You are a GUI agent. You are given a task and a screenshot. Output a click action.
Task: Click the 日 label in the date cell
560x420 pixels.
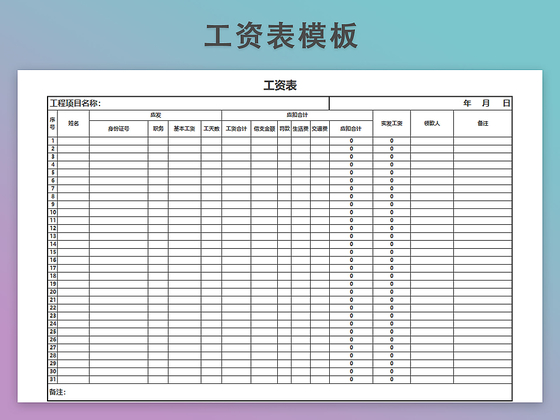tap(506, 103)
